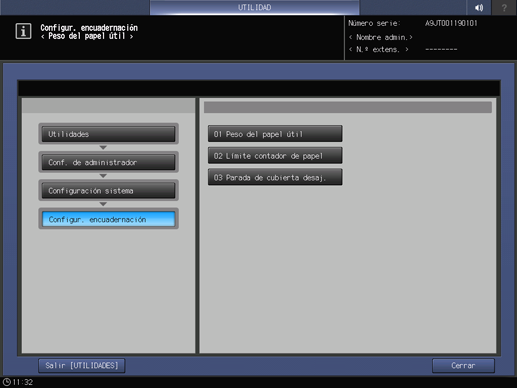Click the information 'i' icon
This screenshot has width=517, height=388.
[x=23, y=31]
